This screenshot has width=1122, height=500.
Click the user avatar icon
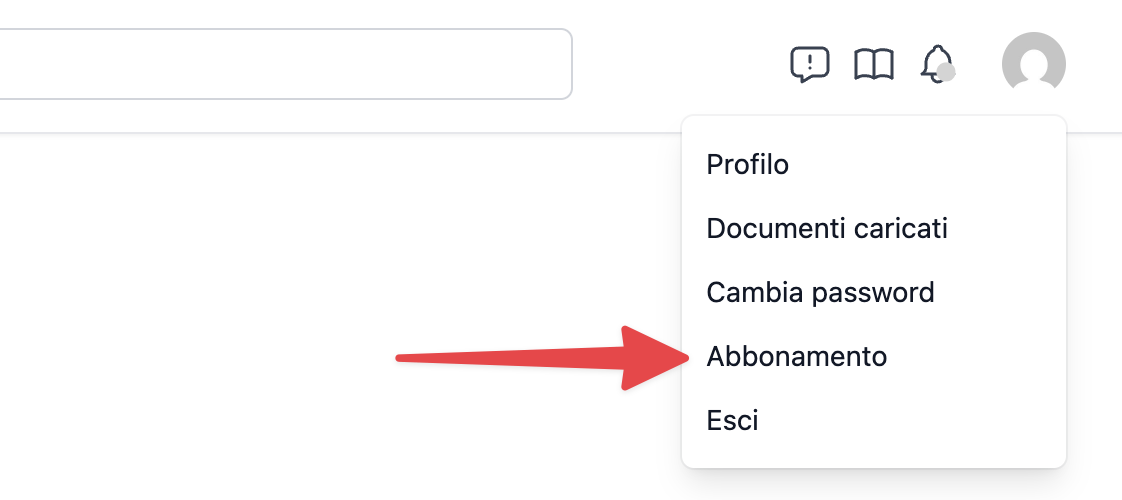click(1033, 64)
